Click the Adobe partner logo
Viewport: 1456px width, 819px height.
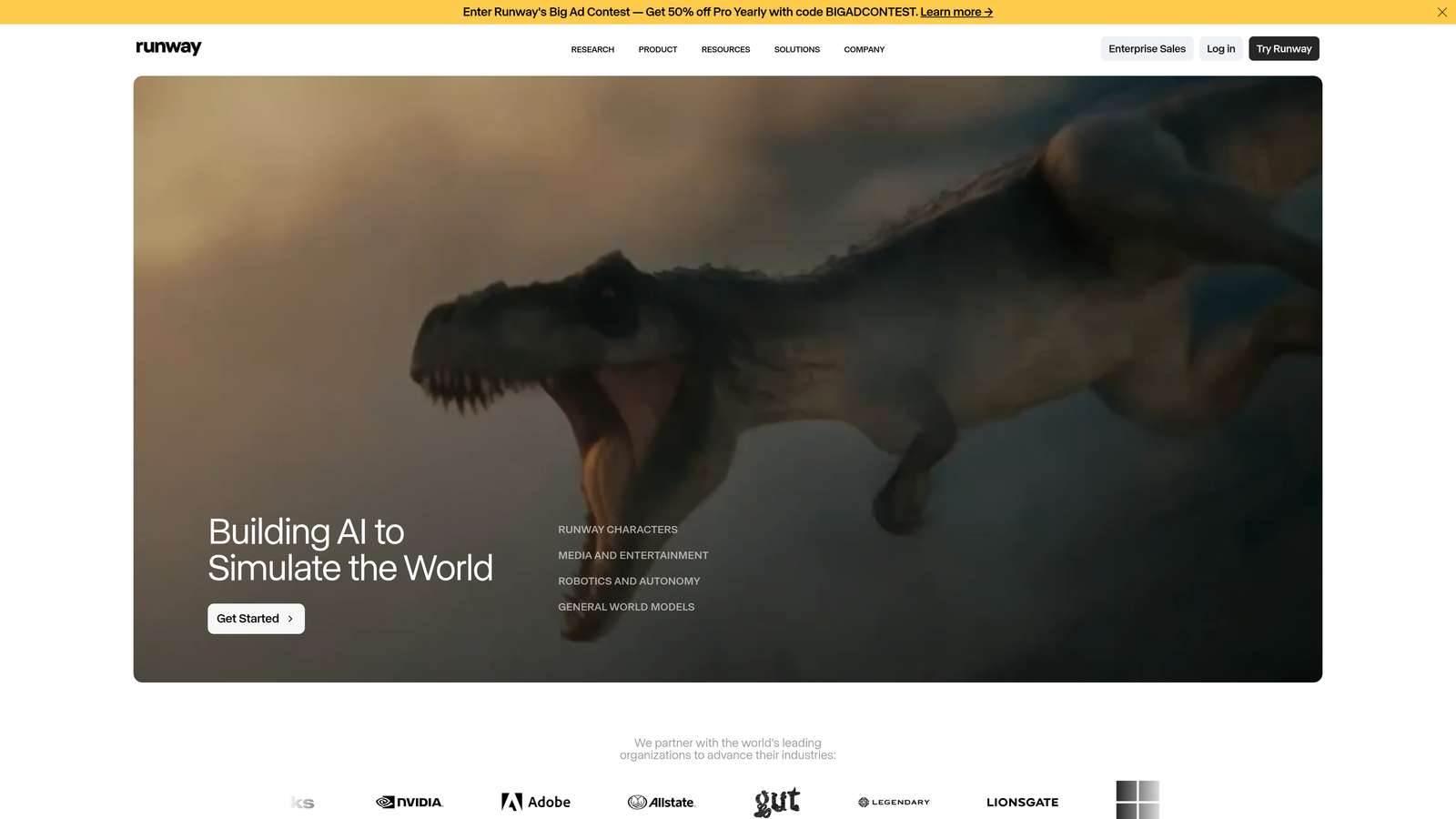click(536, 802)
